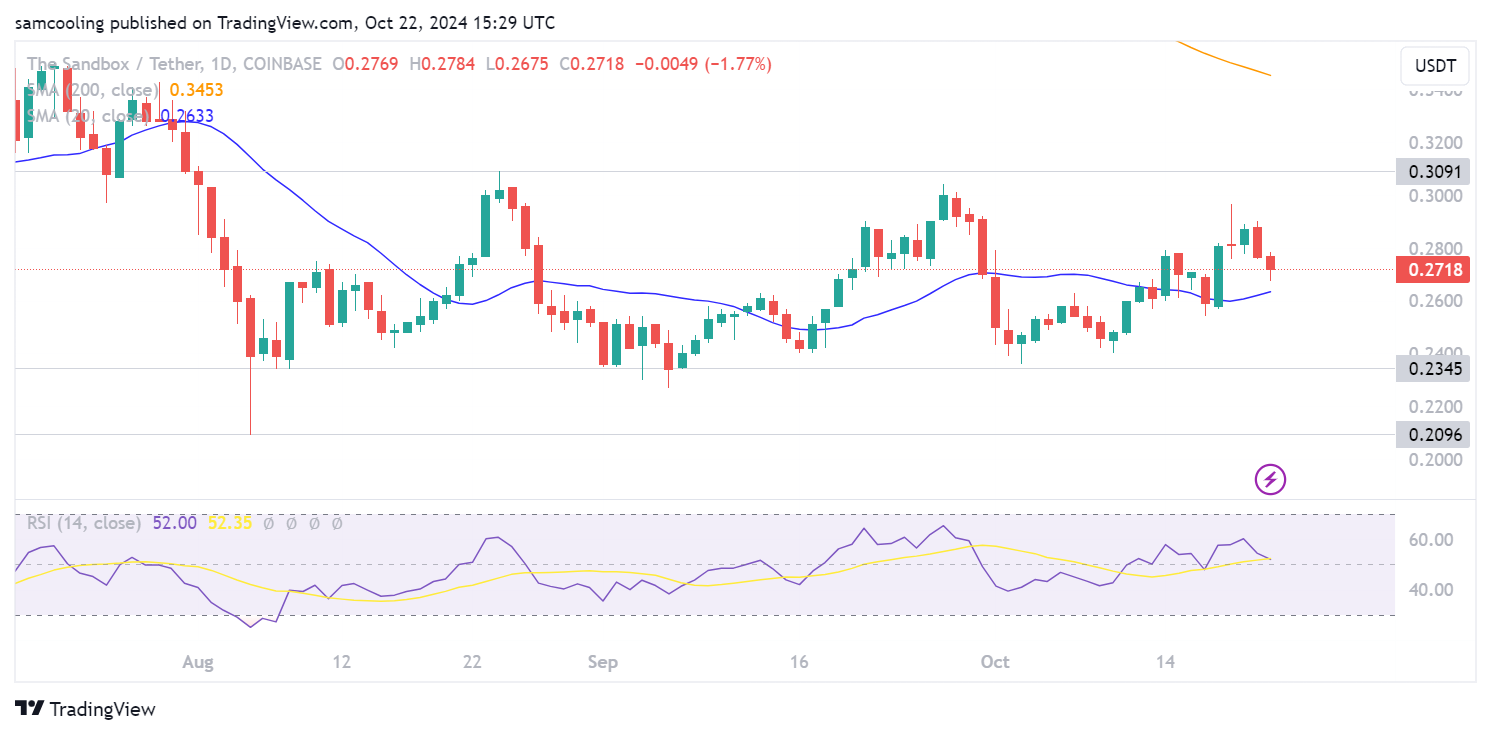Open the USDT currency selector
Screen dimensions: 1491x735
1435,67
